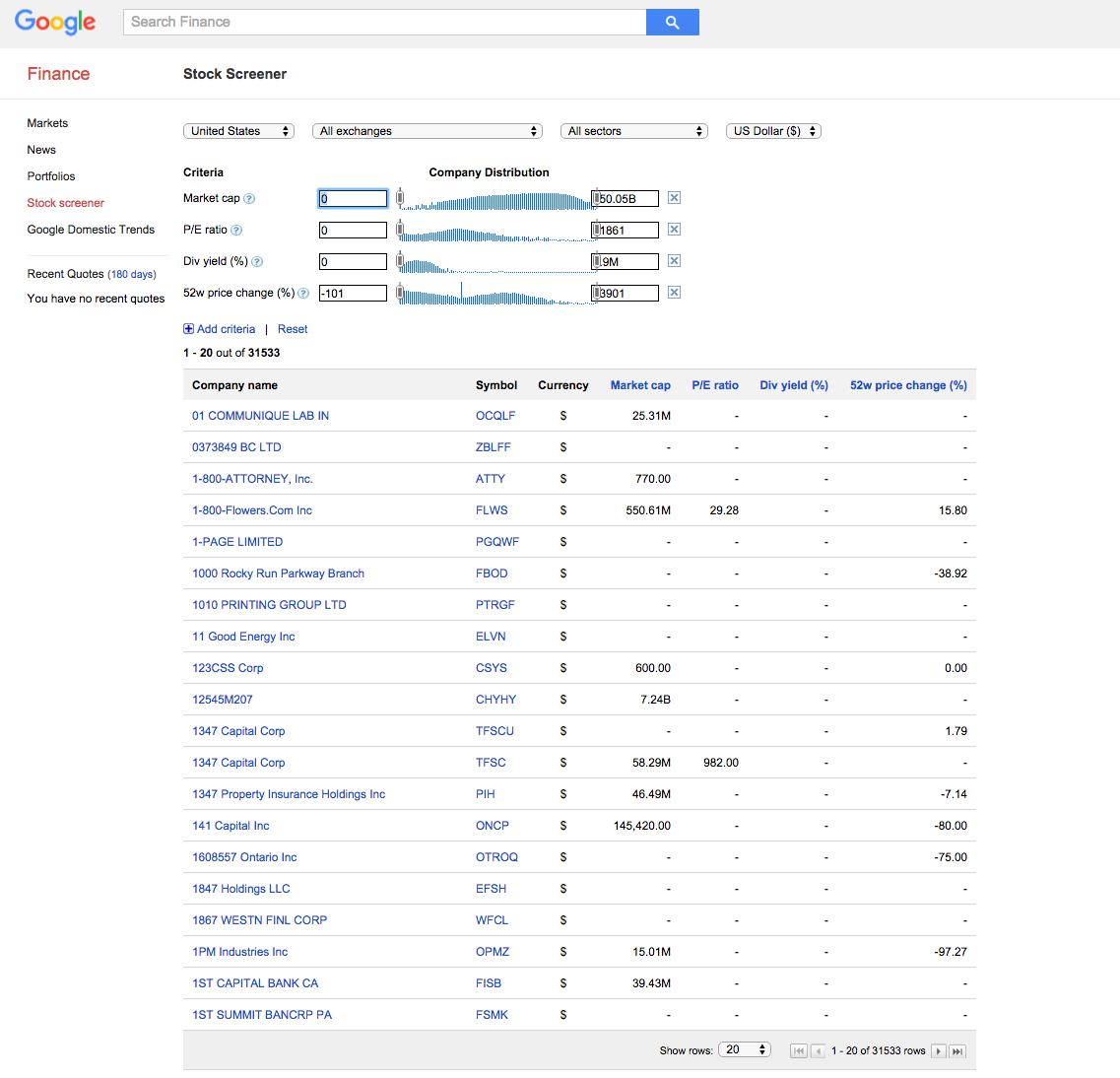The width and height of the screenshot is (1120, 1078).
Task: Open the All exchanges dropdown
Action: 428,131
